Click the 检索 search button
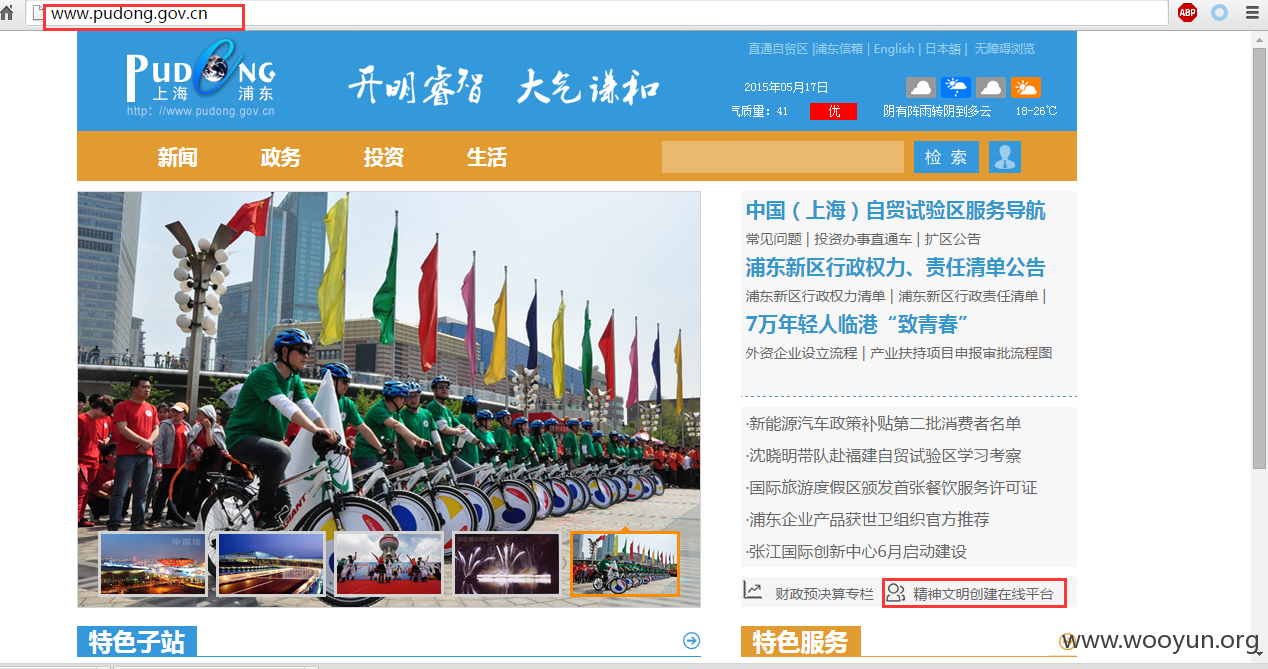The image size is (1268, 669). (946, 157)
